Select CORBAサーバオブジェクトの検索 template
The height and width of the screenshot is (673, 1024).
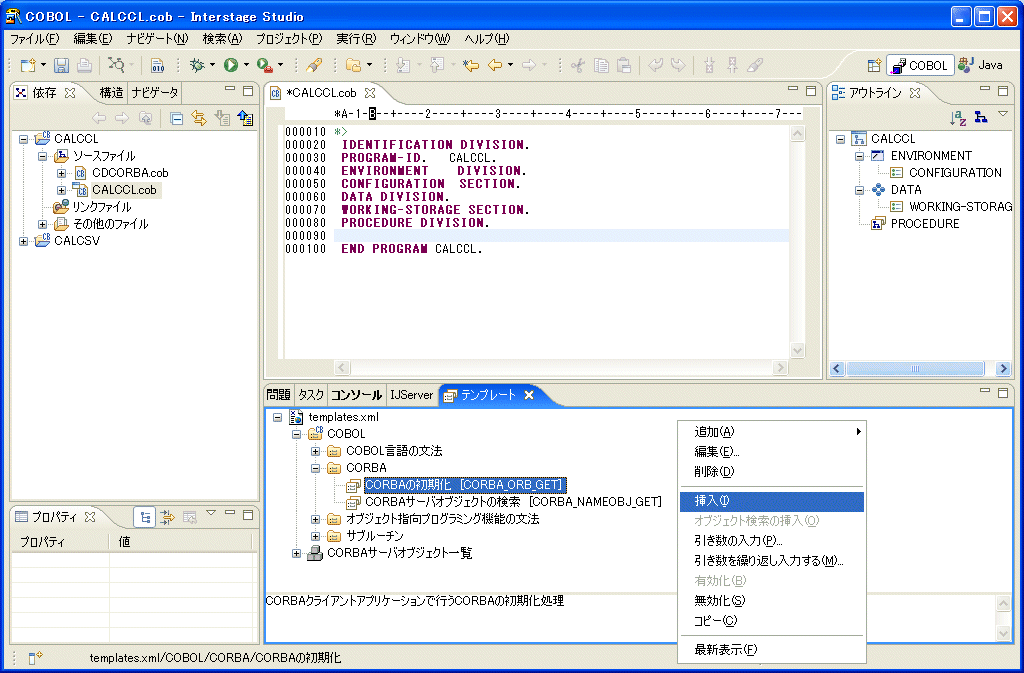click(x=513, y=502)
